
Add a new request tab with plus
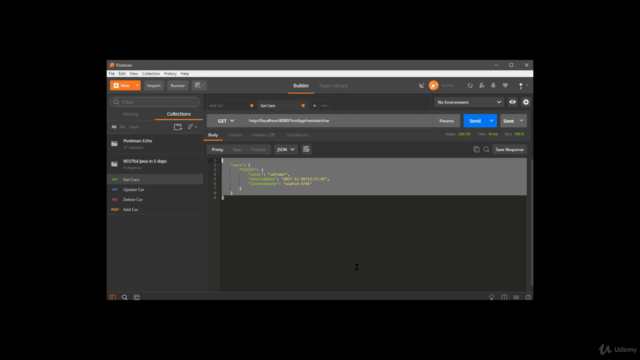314,106
